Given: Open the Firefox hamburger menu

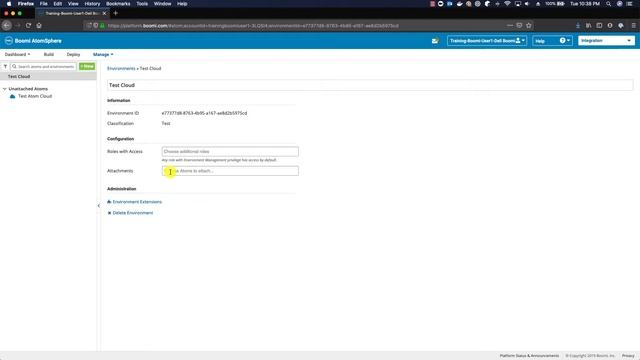Looking at the screenshot, I should (x=633, y=25).
